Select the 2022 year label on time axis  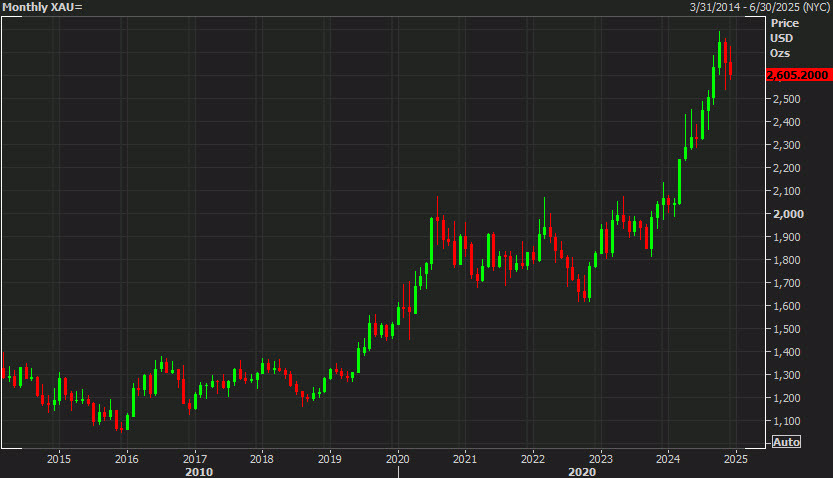coord(533,459)
